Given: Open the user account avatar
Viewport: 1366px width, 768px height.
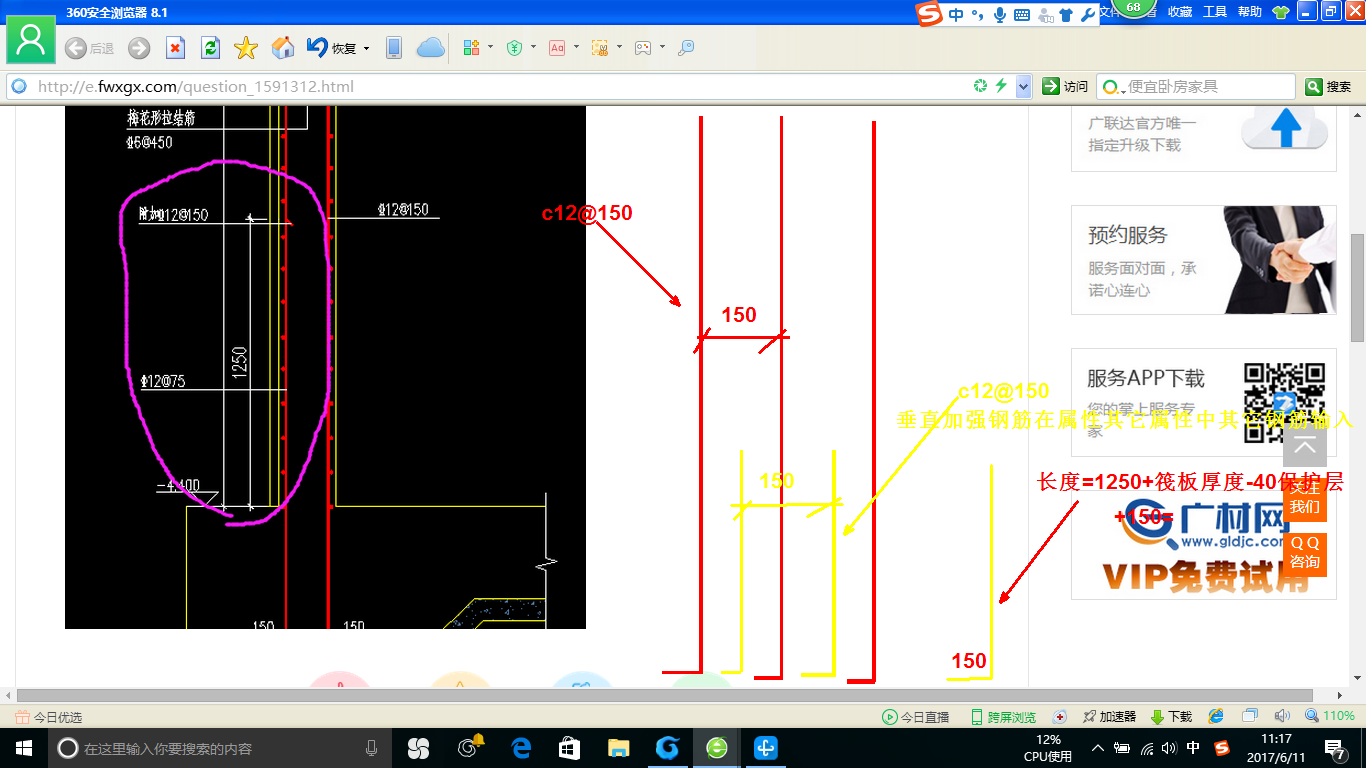Looking at the screenshot, I should point(31,41).
